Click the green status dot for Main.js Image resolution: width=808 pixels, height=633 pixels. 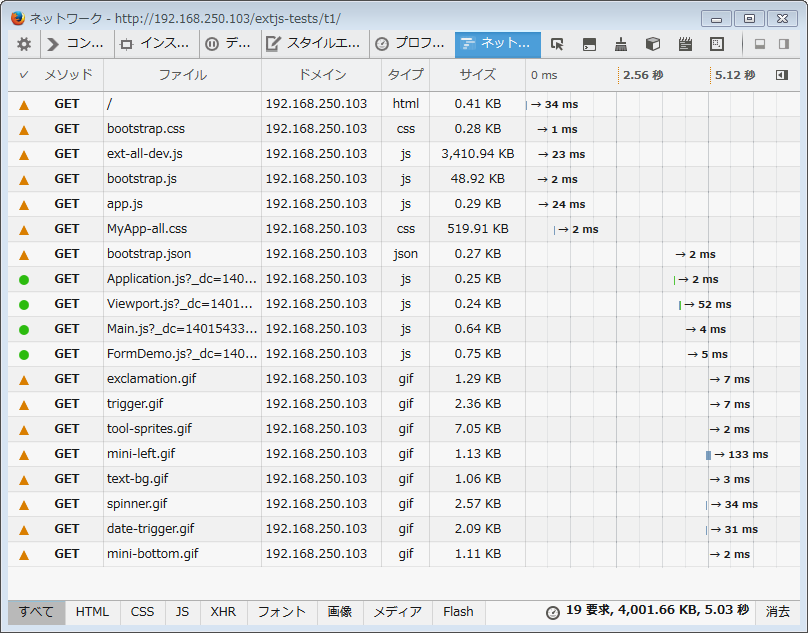(x=24, y=330)
